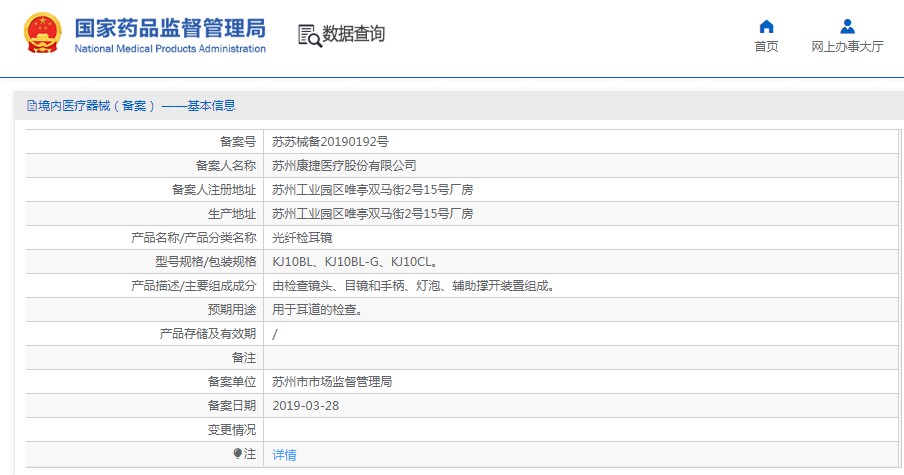The height and width of the screenshot is (475, 904).
Task: Click the 网上办事大厅 label
Action: coord(847,47)
